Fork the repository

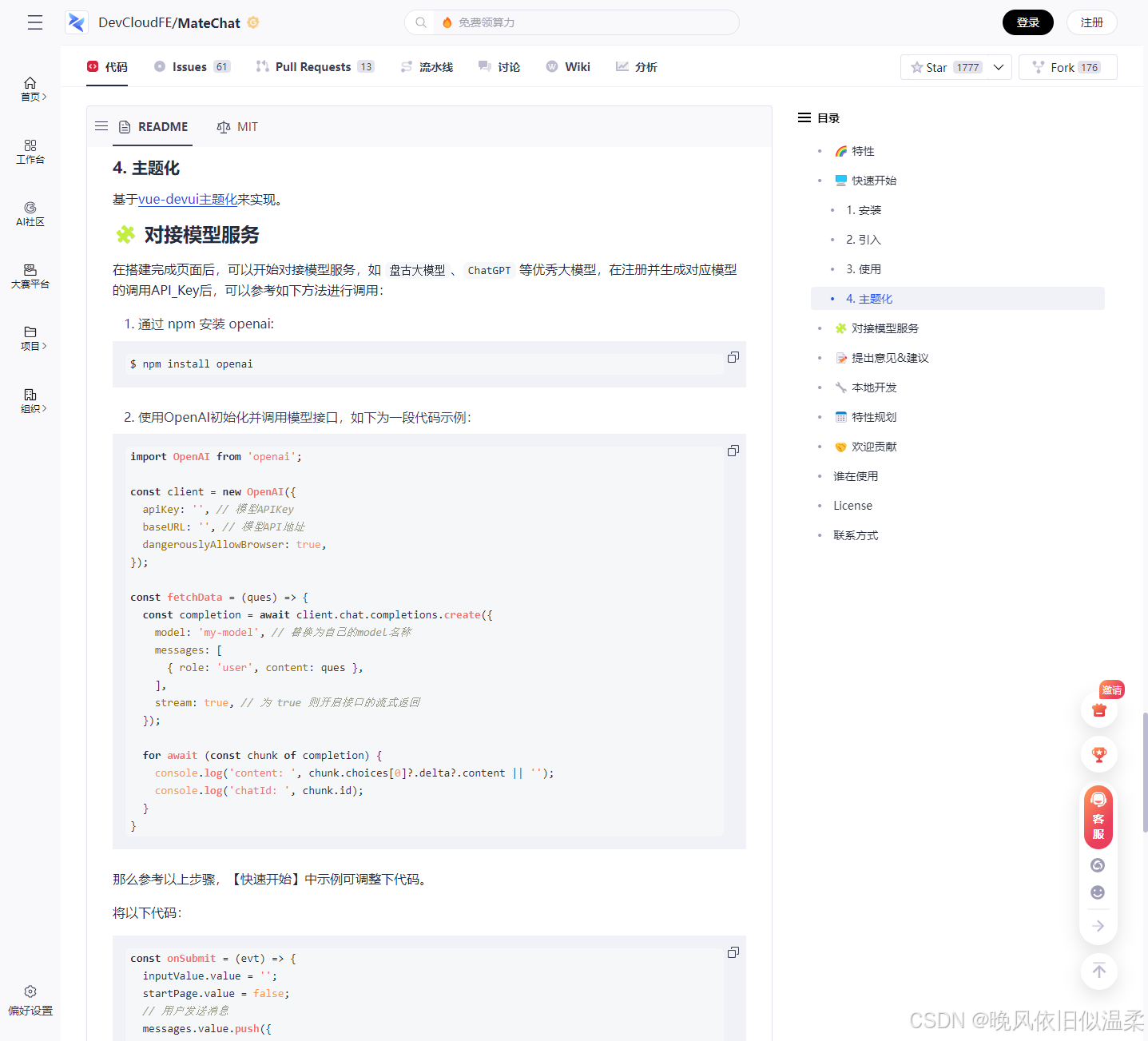coord(1067,67)
